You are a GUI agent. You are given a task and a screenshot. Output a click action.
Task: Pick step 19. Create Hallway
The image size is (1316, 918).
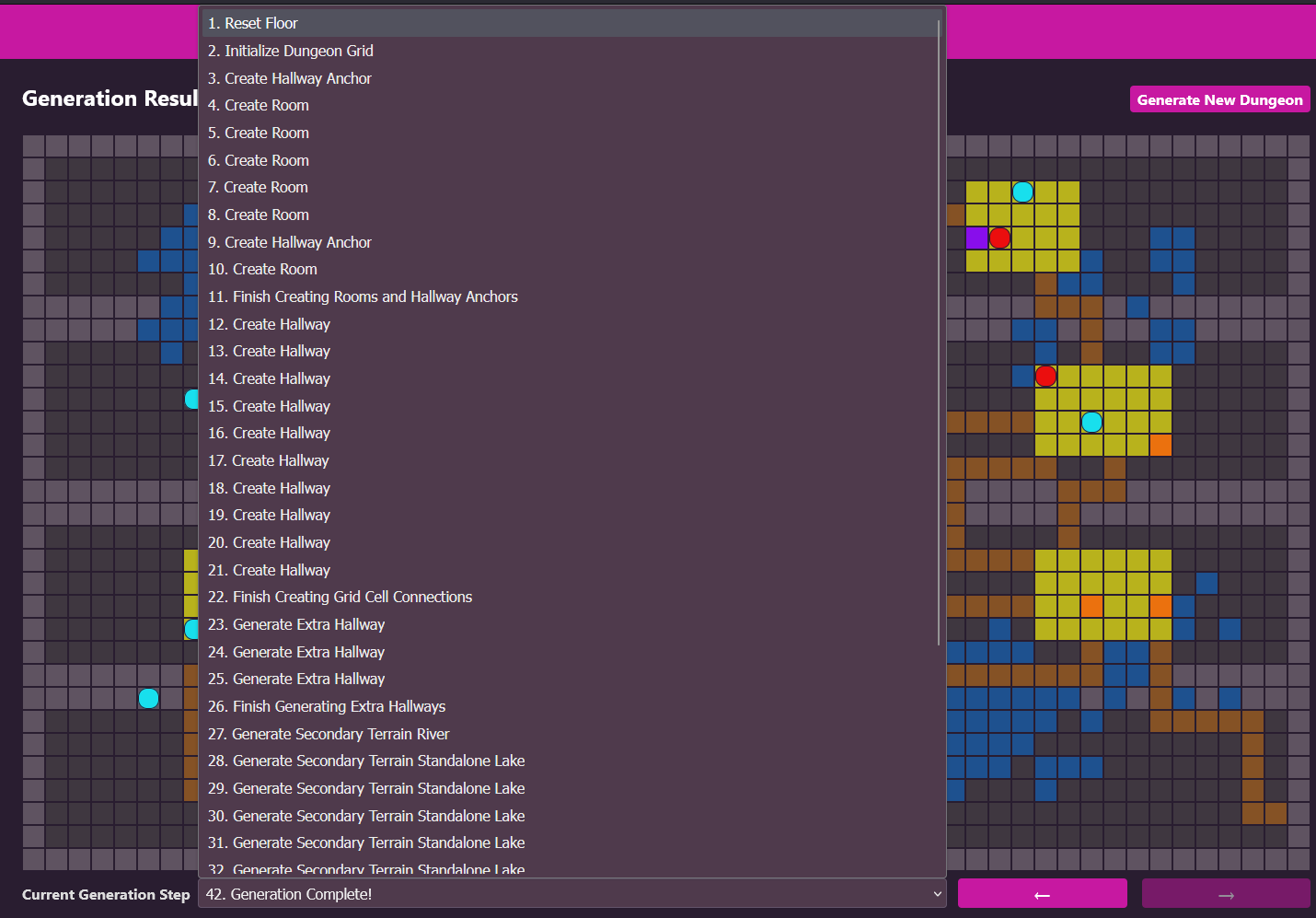tap(571, 515)
